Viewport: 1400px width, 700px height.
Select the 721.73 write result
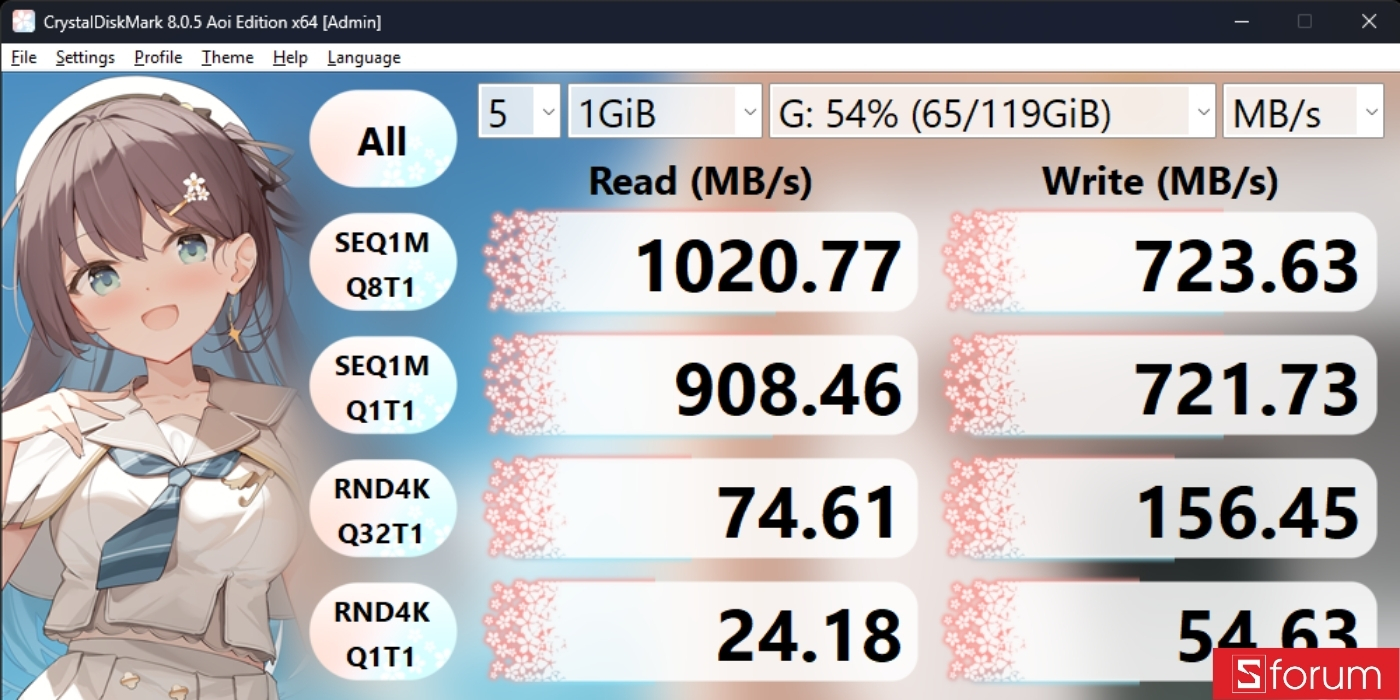point(1160,386)
